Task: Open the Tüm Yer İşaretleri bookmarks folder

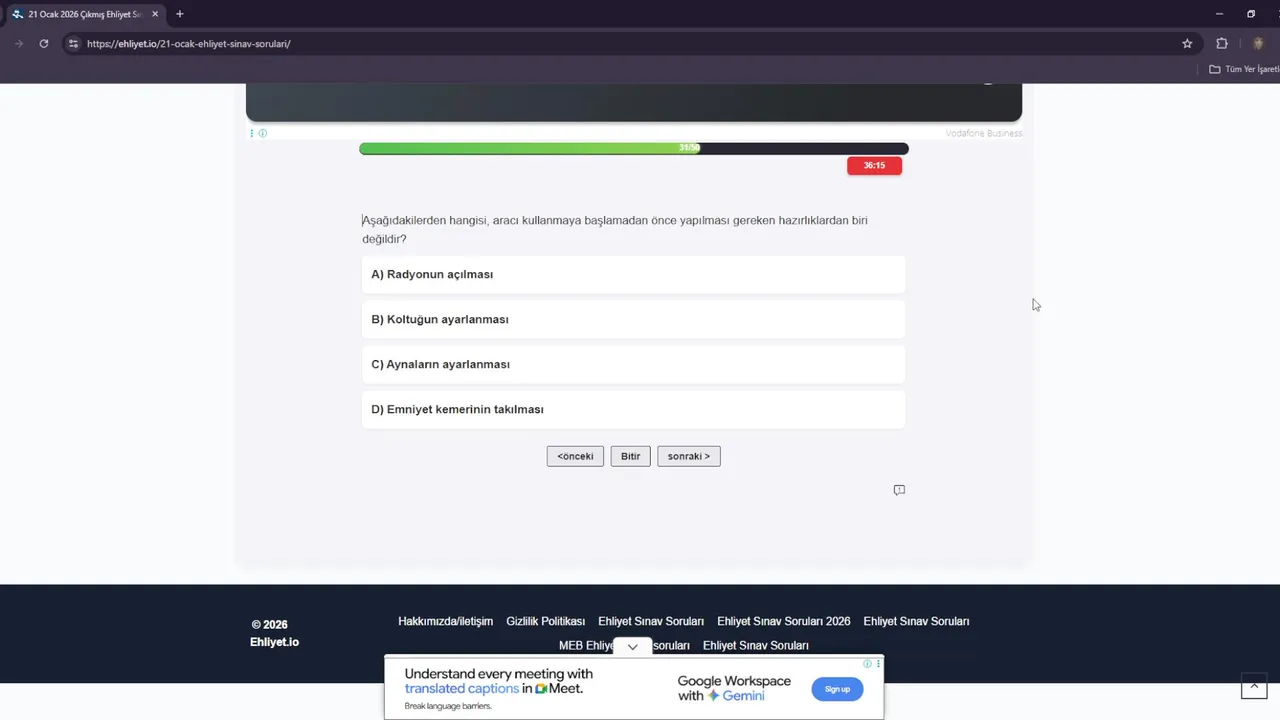Action: tap(1244, 69)
